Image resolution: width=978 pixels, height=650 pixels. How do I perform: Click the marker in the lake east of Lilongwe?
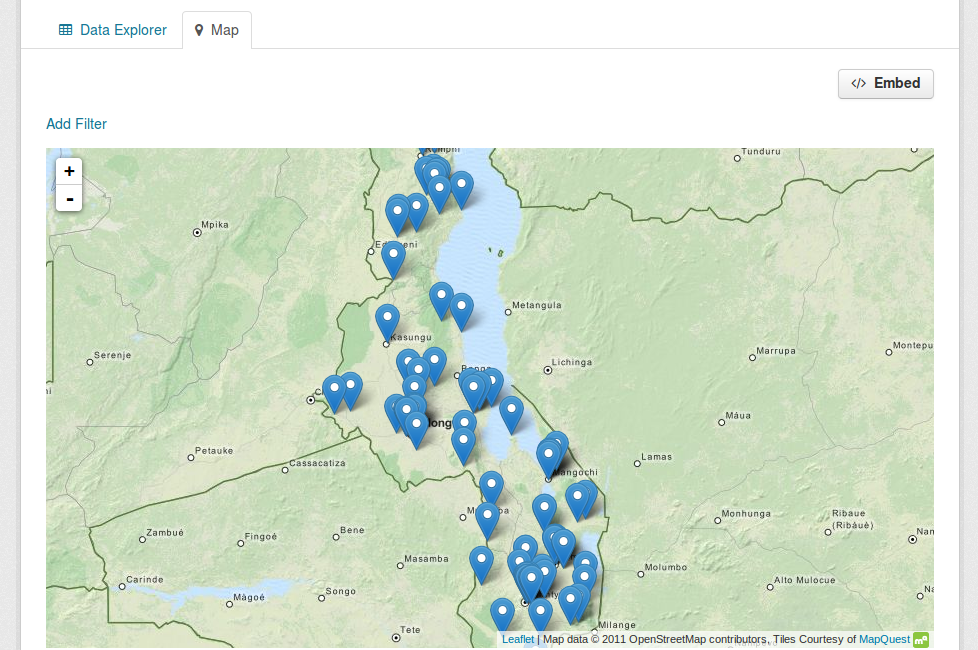[x=511, y=414]
